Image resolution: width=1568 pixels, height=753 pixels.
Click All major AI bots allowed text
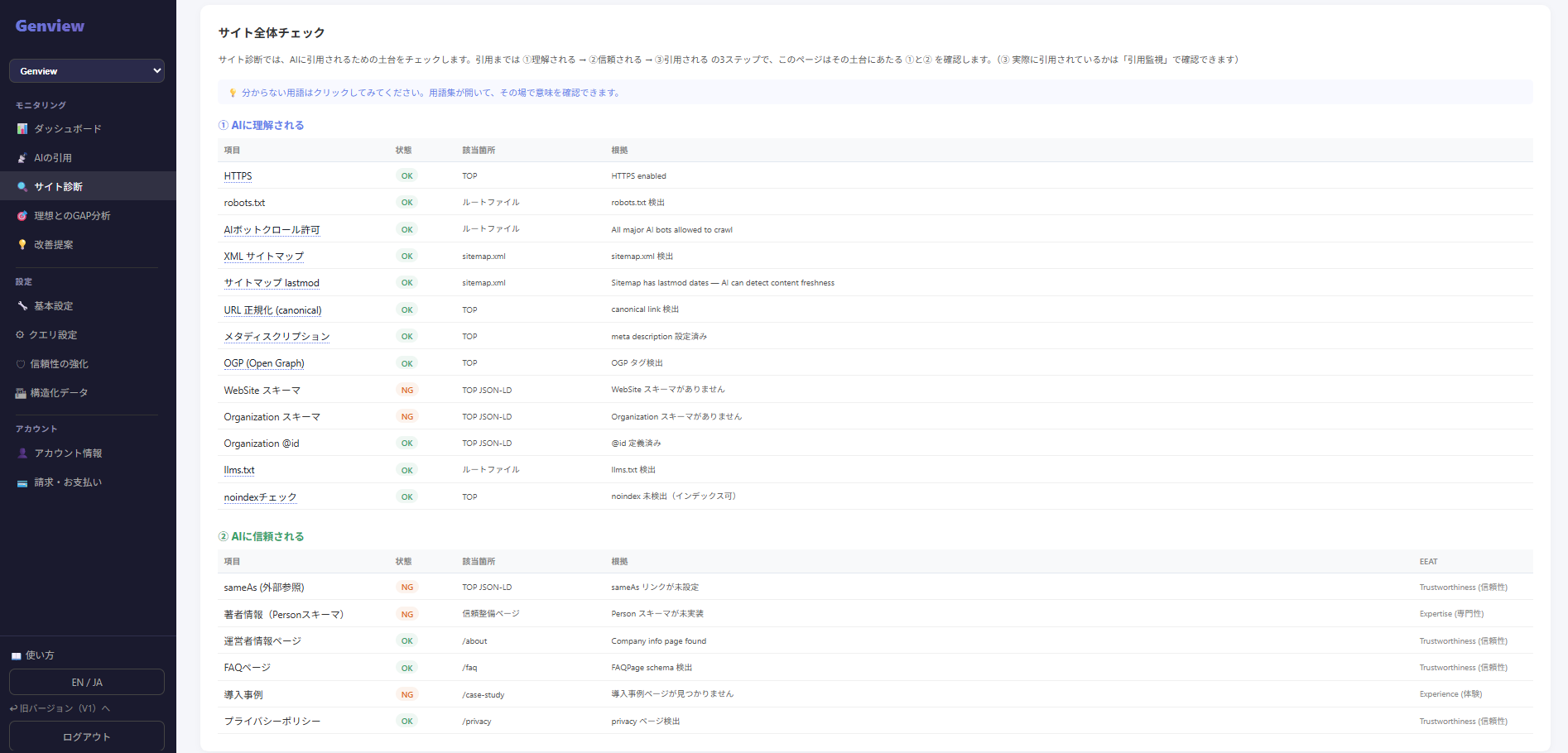coord(671,230)
